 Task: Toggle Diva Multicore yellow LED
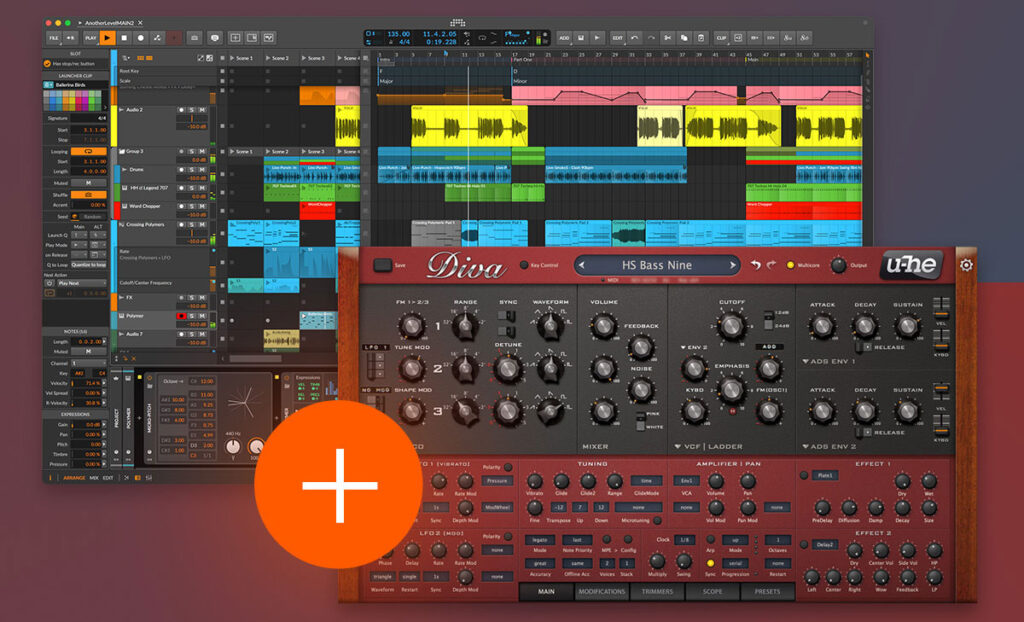click(x=790, y=265)
